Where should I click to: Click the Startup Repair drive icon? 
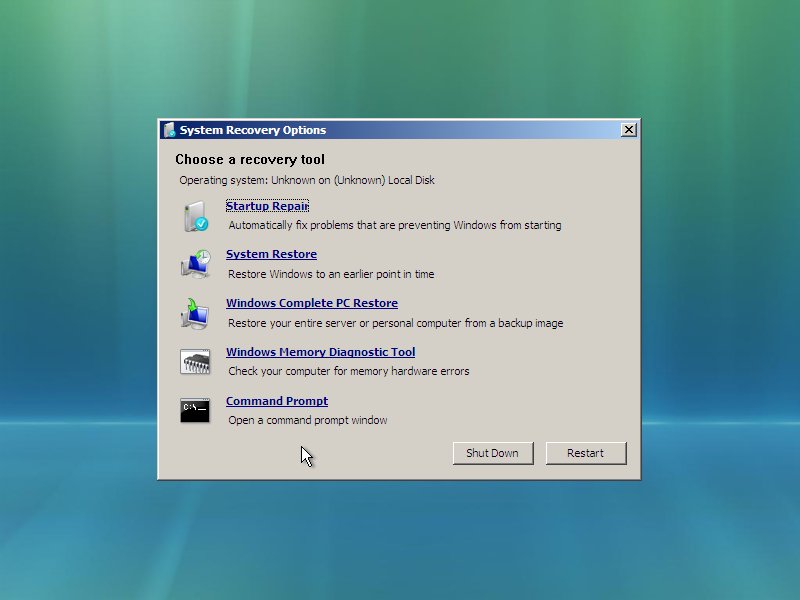(x=195, y=216)
